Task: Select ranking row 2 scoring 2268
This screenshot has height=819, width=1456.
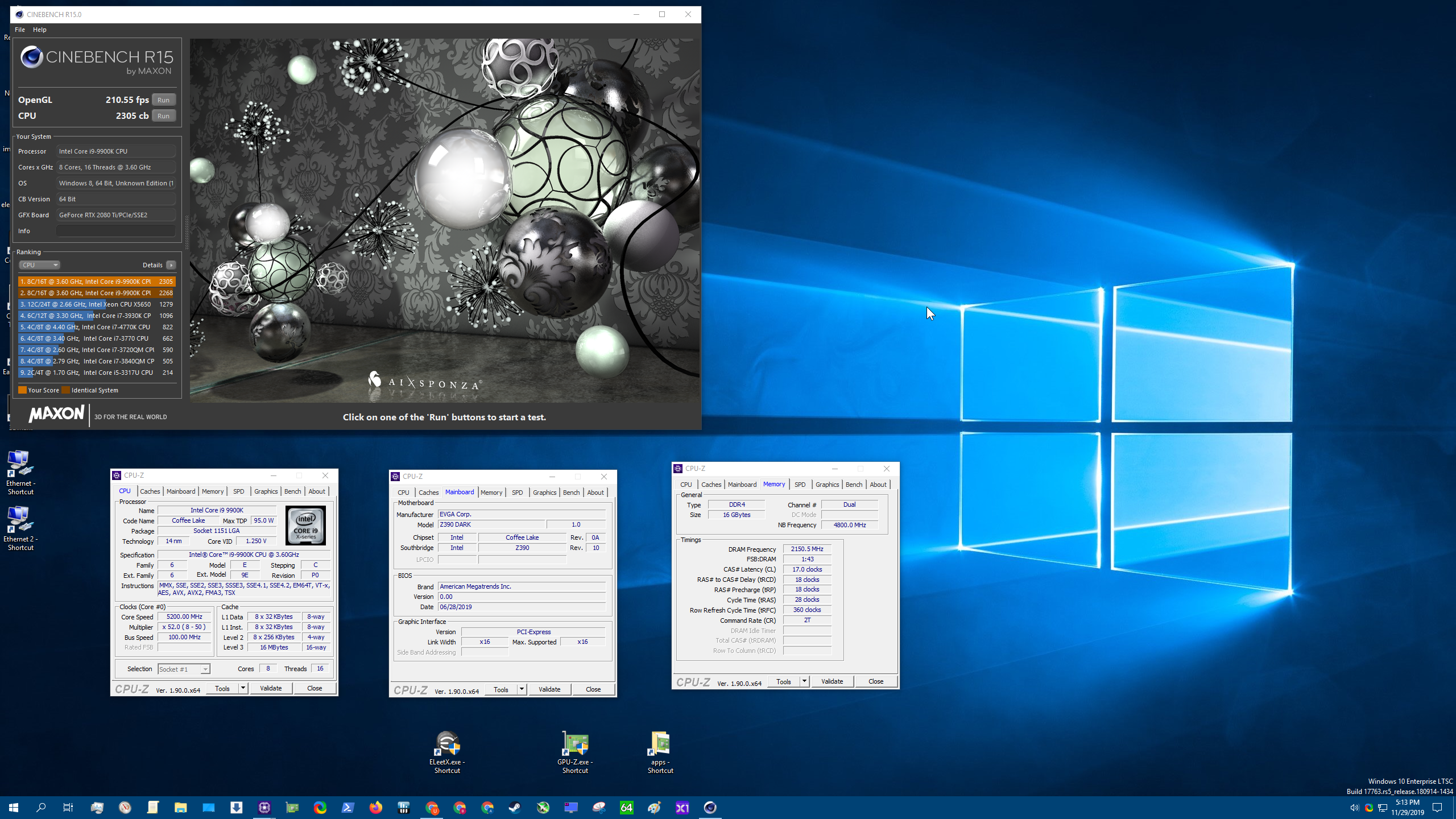Action: (x=97, y=293)
